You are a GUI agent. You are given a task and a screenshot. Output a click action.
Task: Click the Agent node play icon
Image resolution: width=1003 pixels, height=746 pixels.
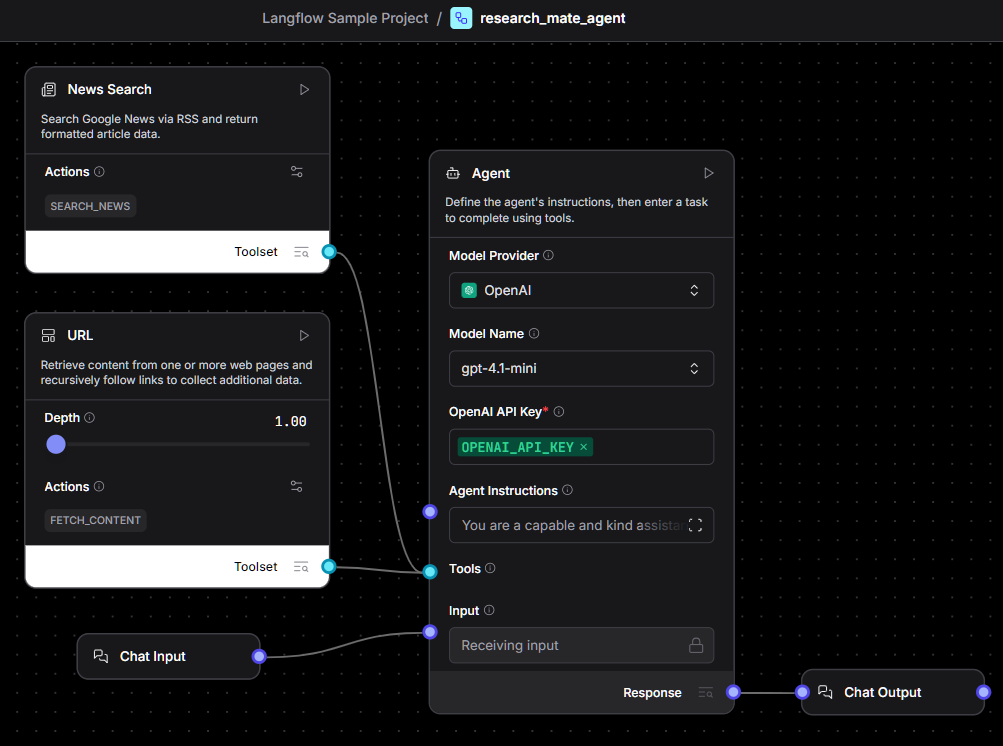pyautogui.click(x=709, y=174)
